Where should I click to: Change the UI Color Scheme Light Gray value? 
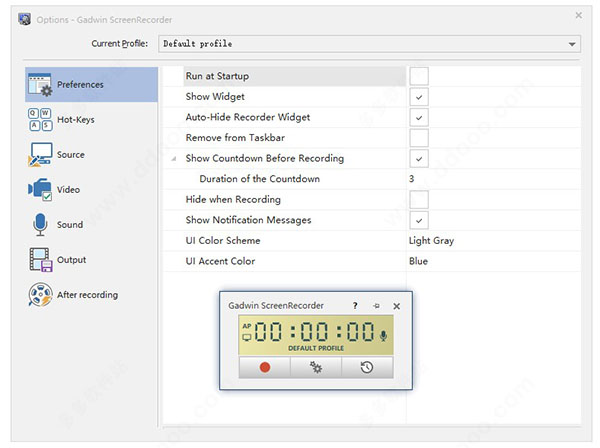tap(431, 241)
